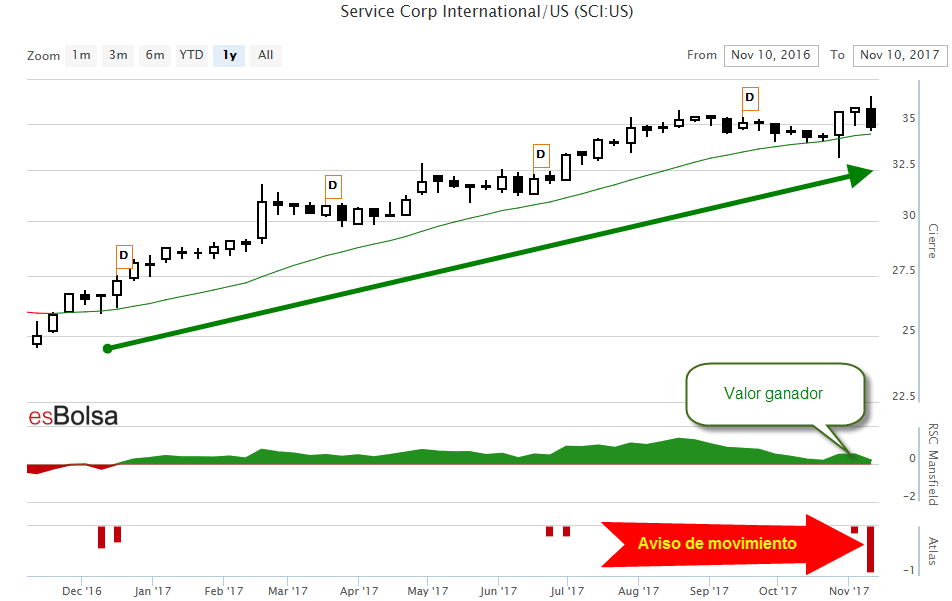Click the Jun '17 axis label
The width and height of the screenshot is (952, 601).
pyautogui.click(x=498, y=591)
